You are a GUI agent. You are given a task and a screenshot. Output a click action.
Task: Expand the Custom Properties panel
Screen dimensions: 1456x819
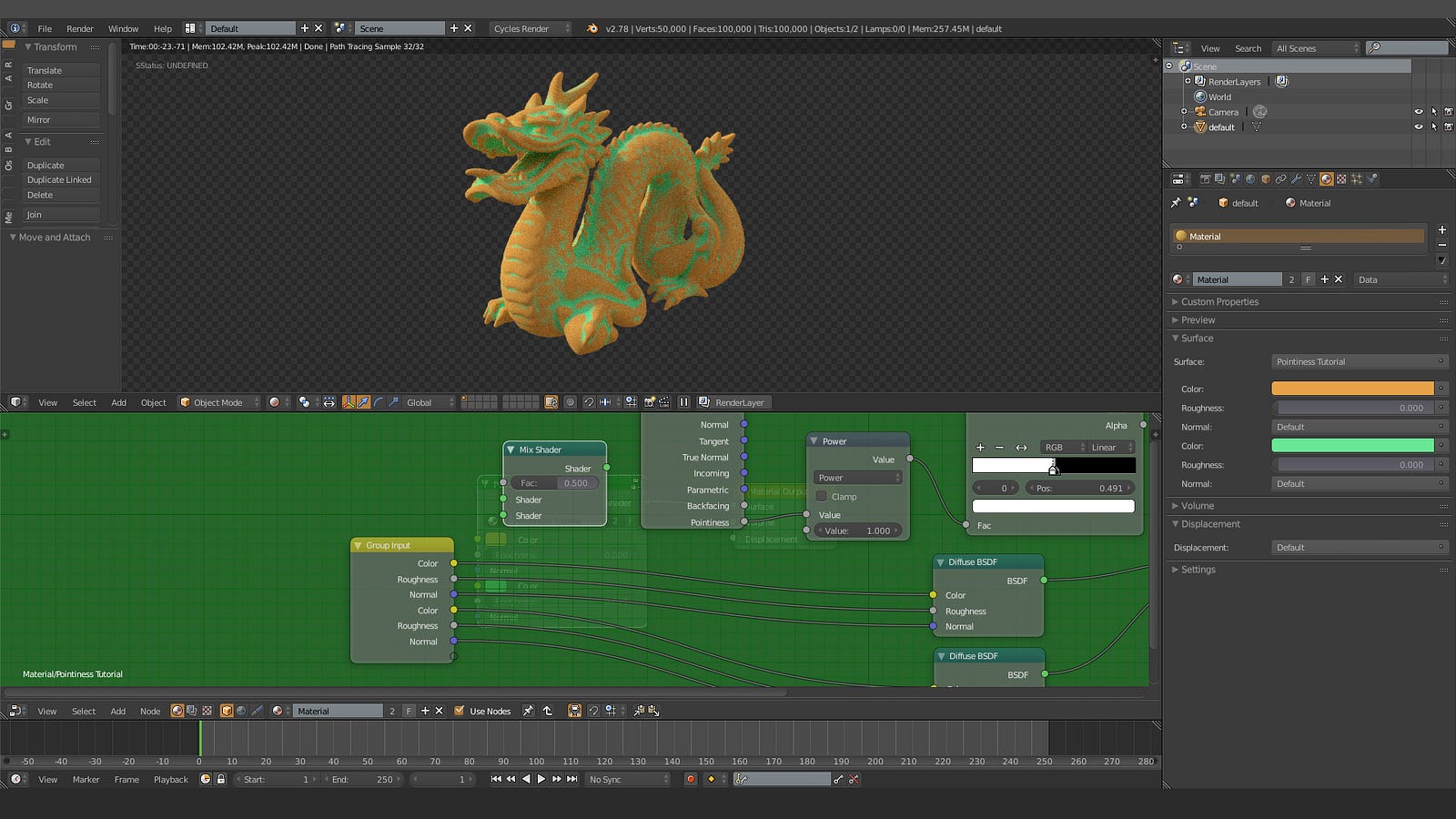click(1219, 302)
